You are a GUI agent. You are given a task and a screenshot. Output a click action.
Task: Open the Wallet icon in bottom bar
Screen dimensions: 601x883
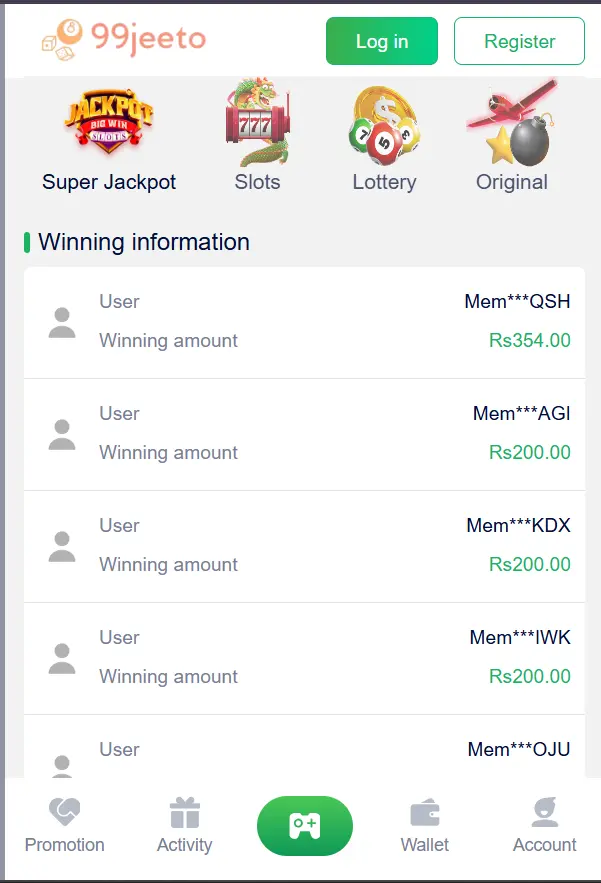click(x=425, y=813)
